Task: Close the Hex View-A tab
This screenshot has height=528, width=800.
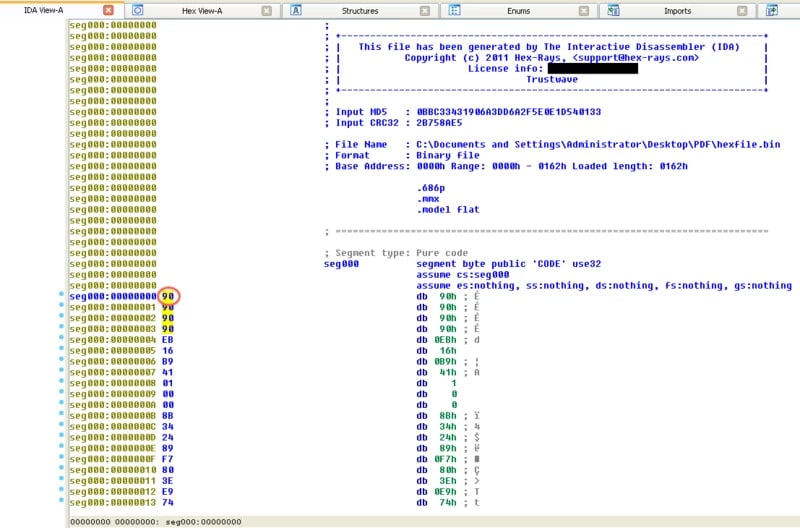Action: coord(266,10)
